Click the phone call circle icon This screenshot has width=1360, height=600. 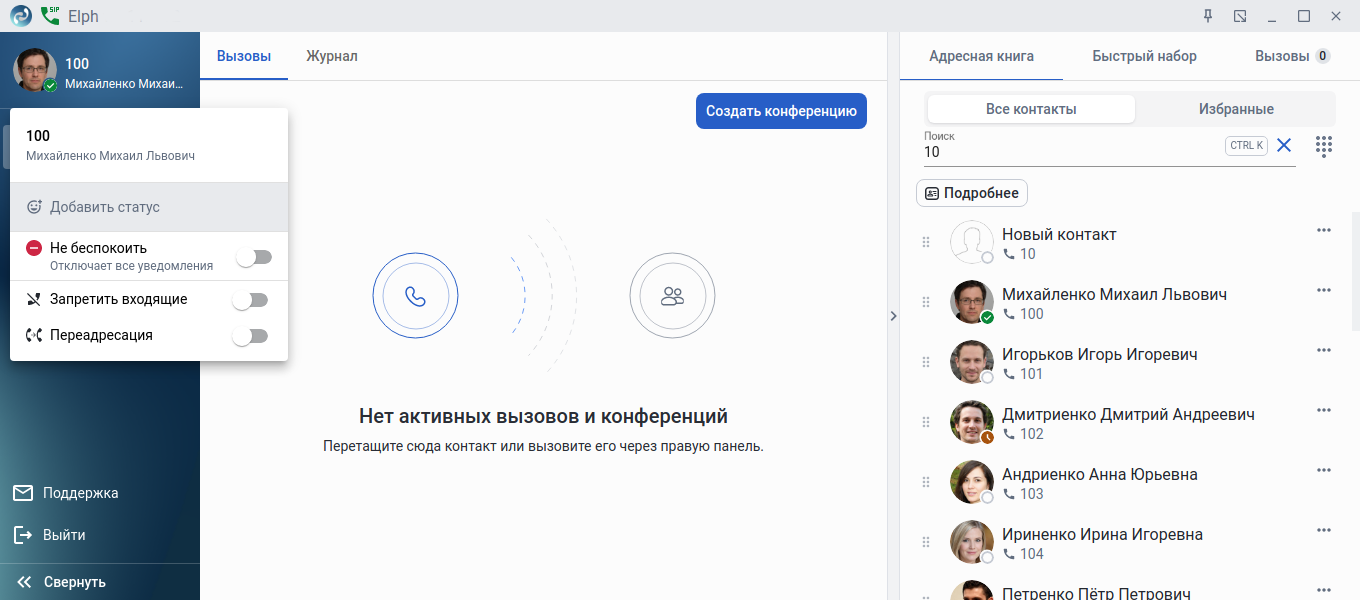(x=415, y=295)
